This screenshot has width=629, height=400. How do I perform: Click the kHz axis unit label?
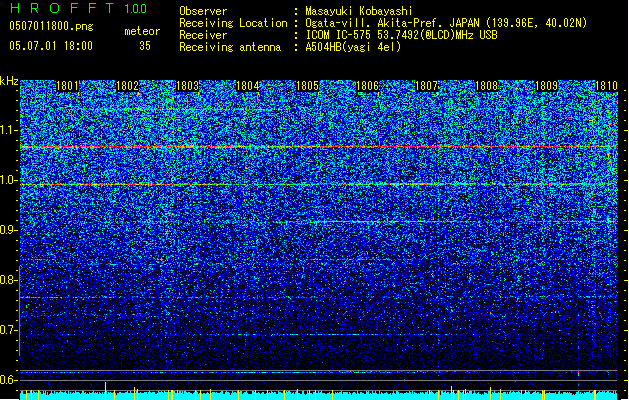tap(9, 81)
